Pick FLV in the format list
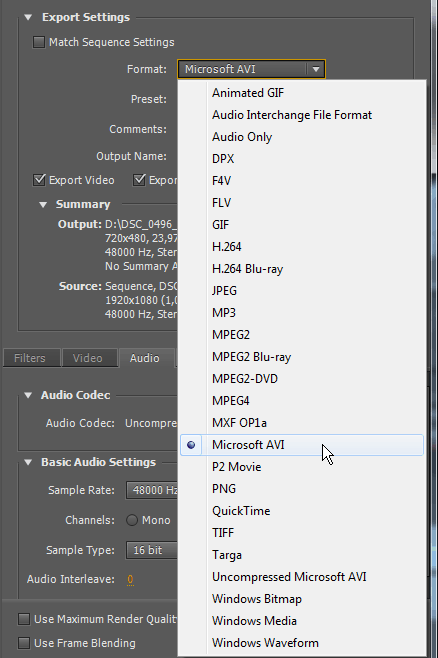Screen dimensions: 438x658 [x=302, y=203]
